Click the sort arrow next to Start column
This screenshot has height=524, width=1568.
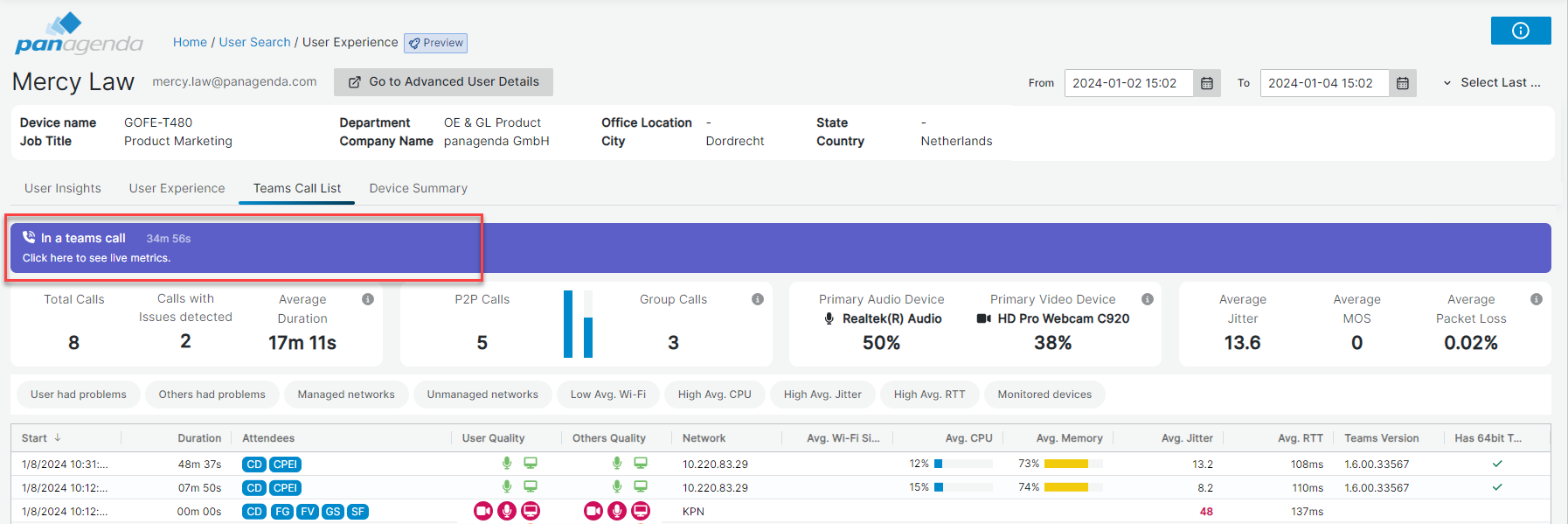[58, 437]
